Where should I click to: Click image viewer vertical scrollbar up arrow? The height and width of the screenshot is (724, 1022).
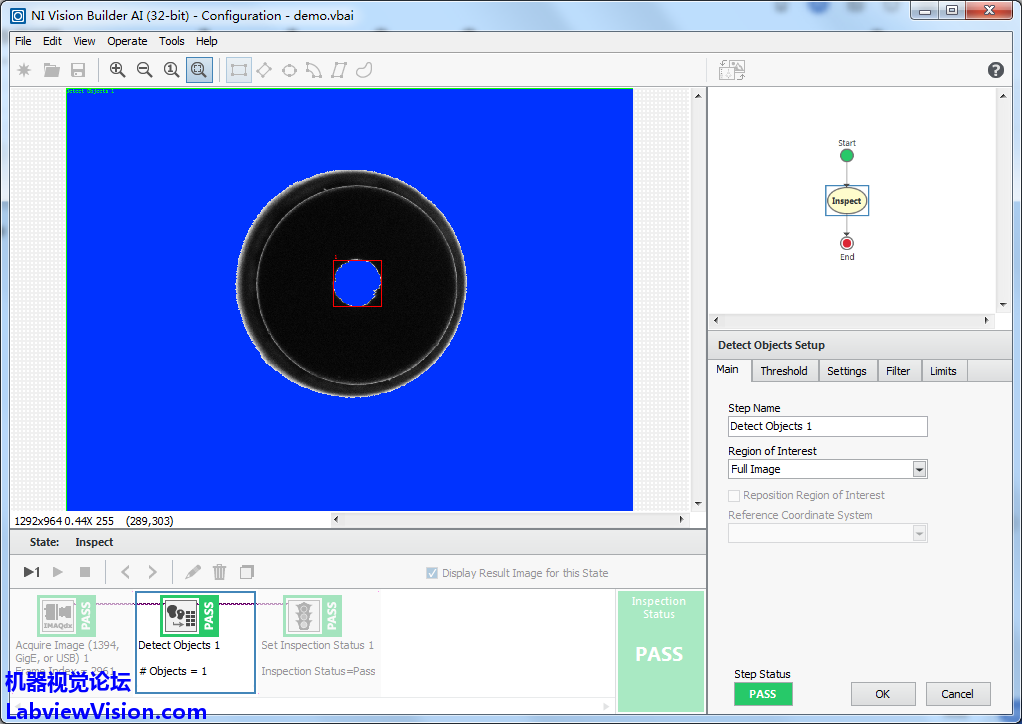click(698, 96)
